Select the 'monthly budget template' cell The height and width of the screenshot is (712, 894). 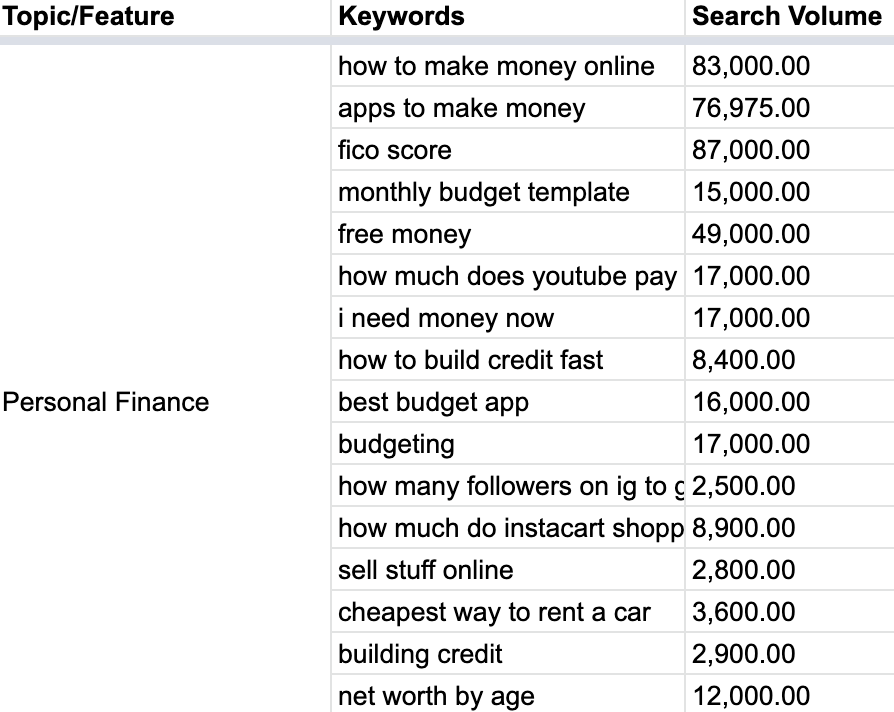[x=484, y=193]
